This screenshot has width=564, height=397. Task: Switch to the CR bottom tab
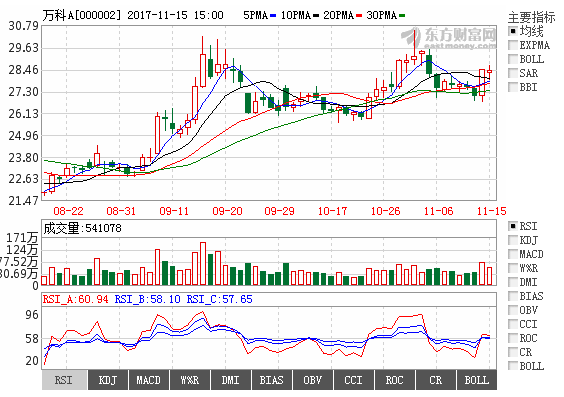pos(436,380)
